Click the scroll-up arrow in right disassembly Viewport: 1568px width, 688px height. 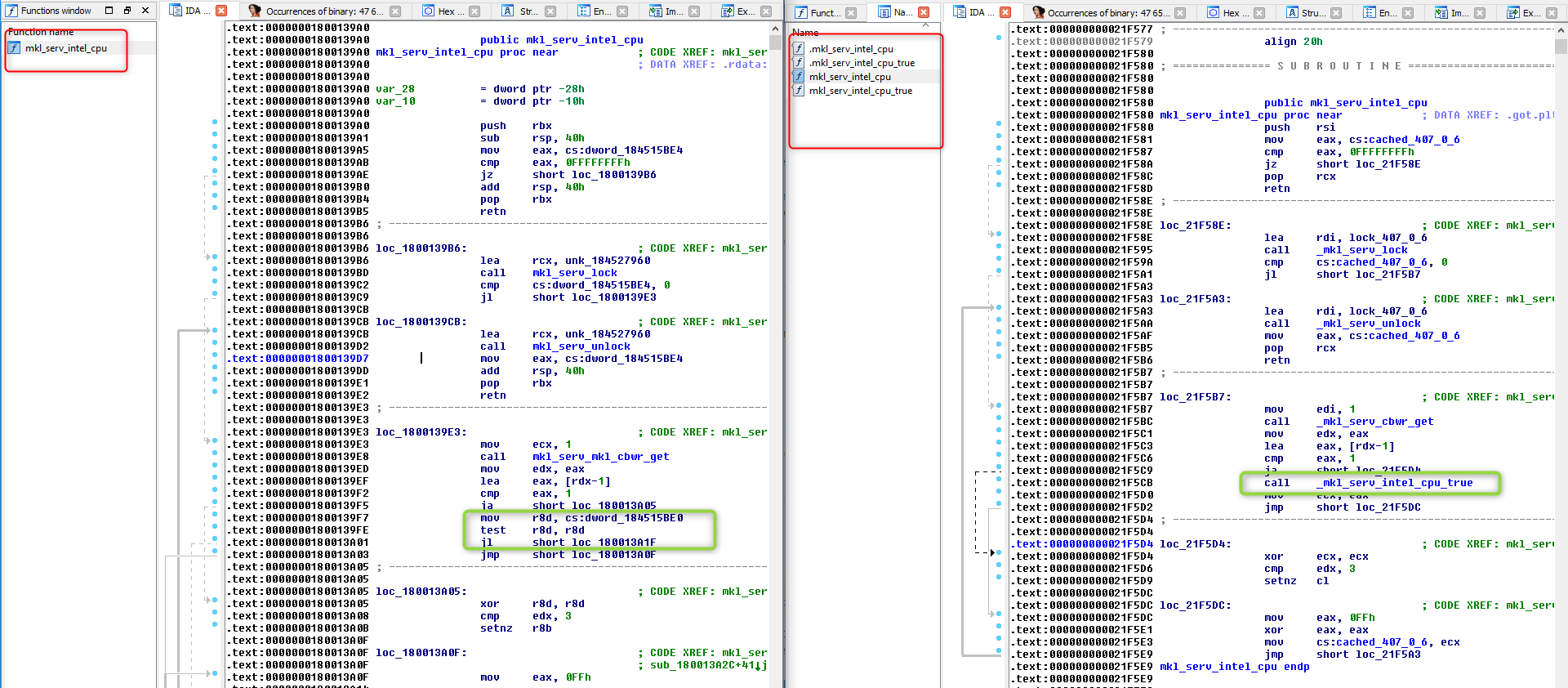point(1561,29)
